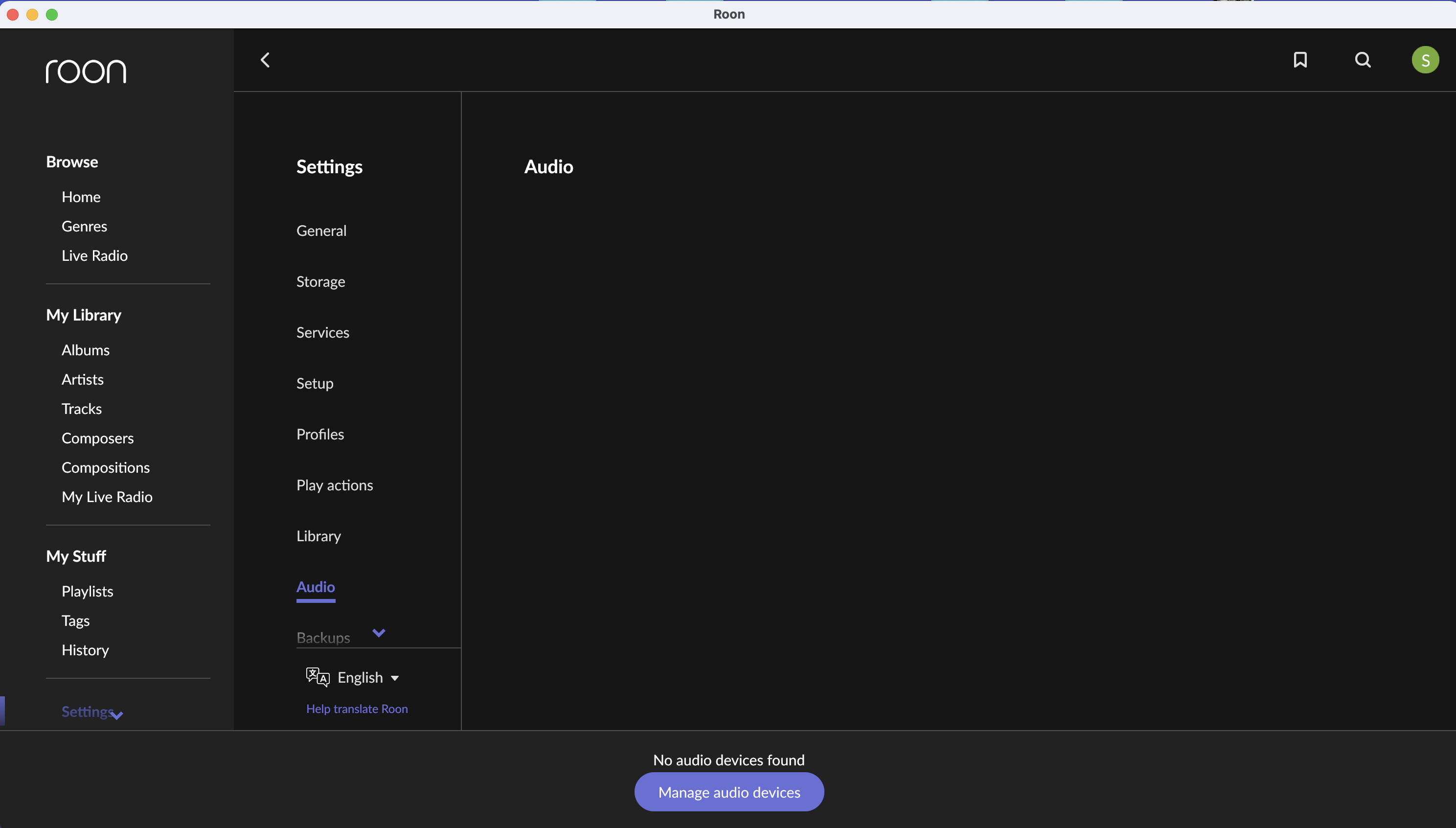Select Settings in the sidebar
The width and height of the screenshot is (1456, 828).
click(x=87, y=712)
